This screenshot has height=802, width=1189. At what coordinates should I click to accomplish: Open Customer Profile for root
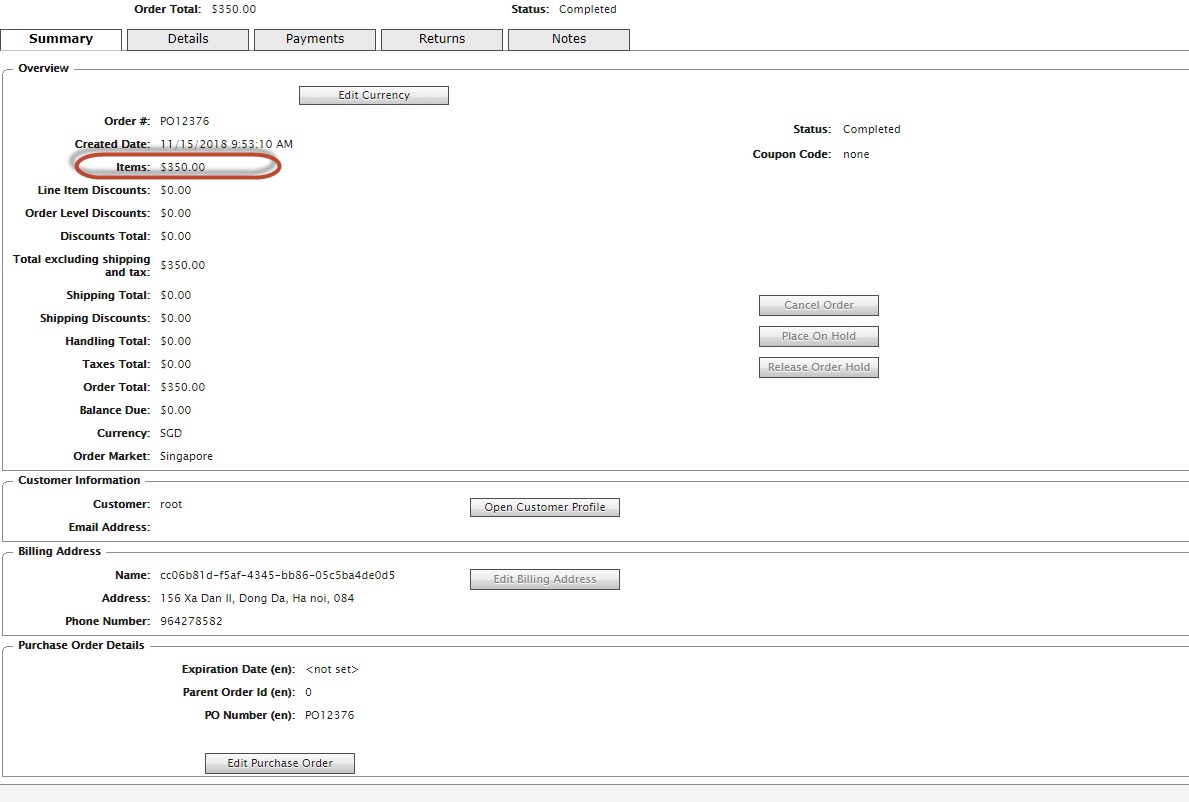click(x=545, y=507)
